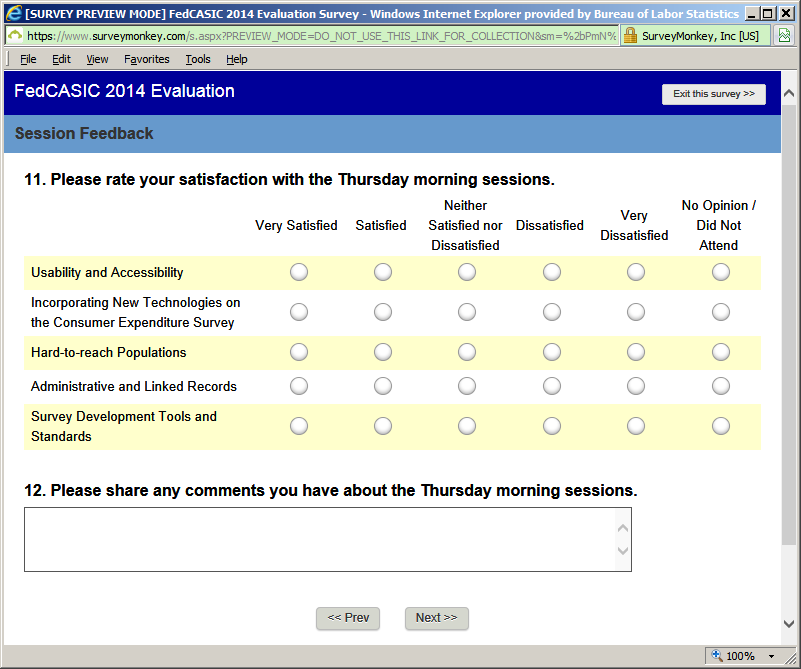Click page scrollbar down arrow
This screenshot has width=801, height=669.
point(789,624)
